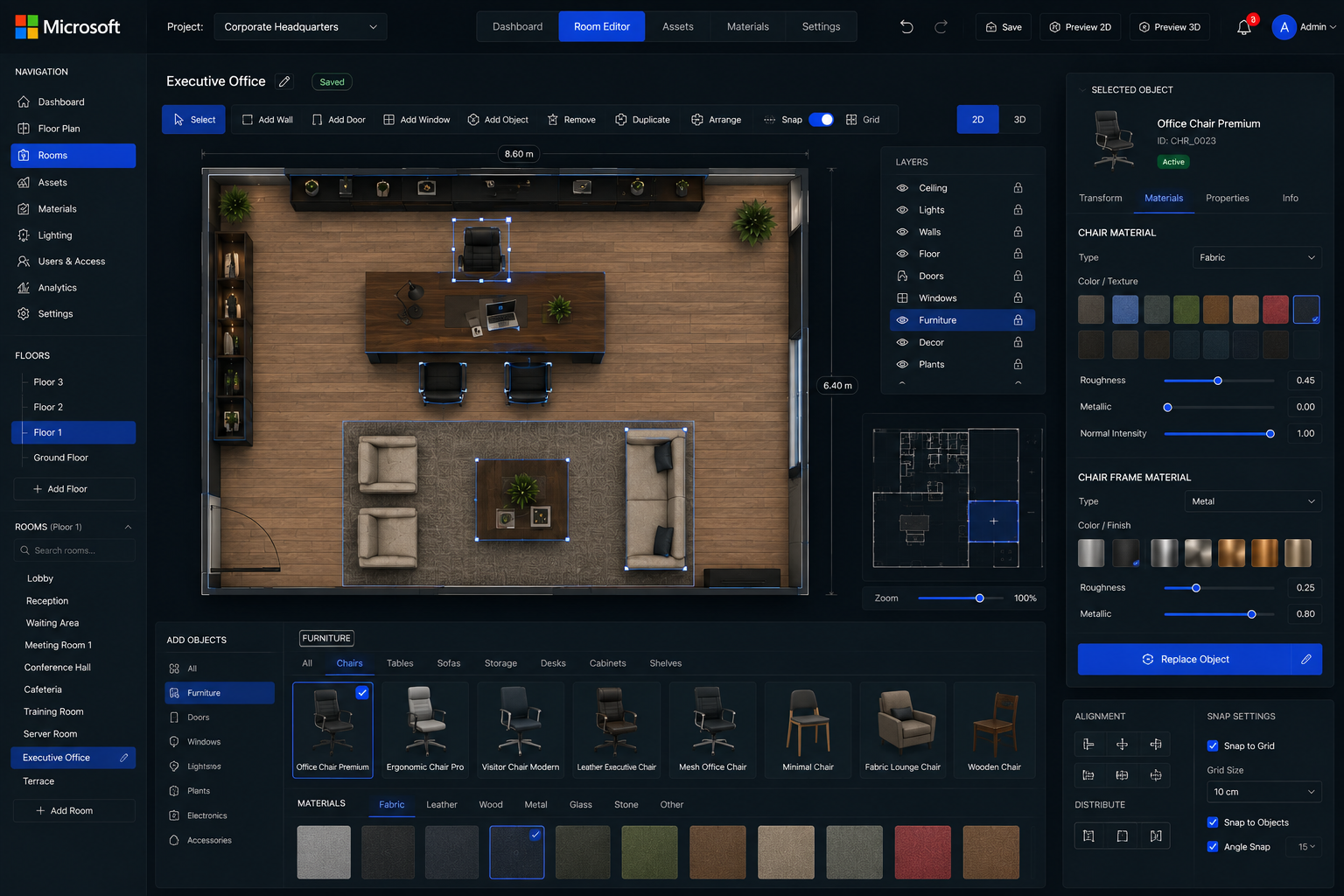Disable the Angle Snap checkbox
The height and width of the screenshot is (896, 1344).
[x=1213, y=847]
